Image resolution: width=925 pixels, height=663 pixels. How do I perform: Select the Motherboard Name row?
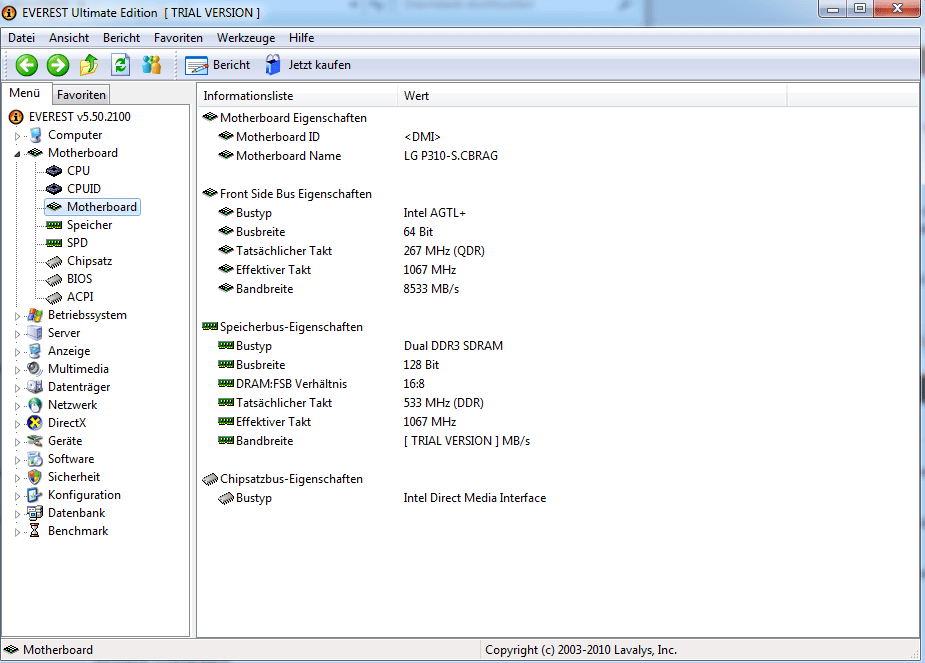pyautogui.click(x=288, y=156)
